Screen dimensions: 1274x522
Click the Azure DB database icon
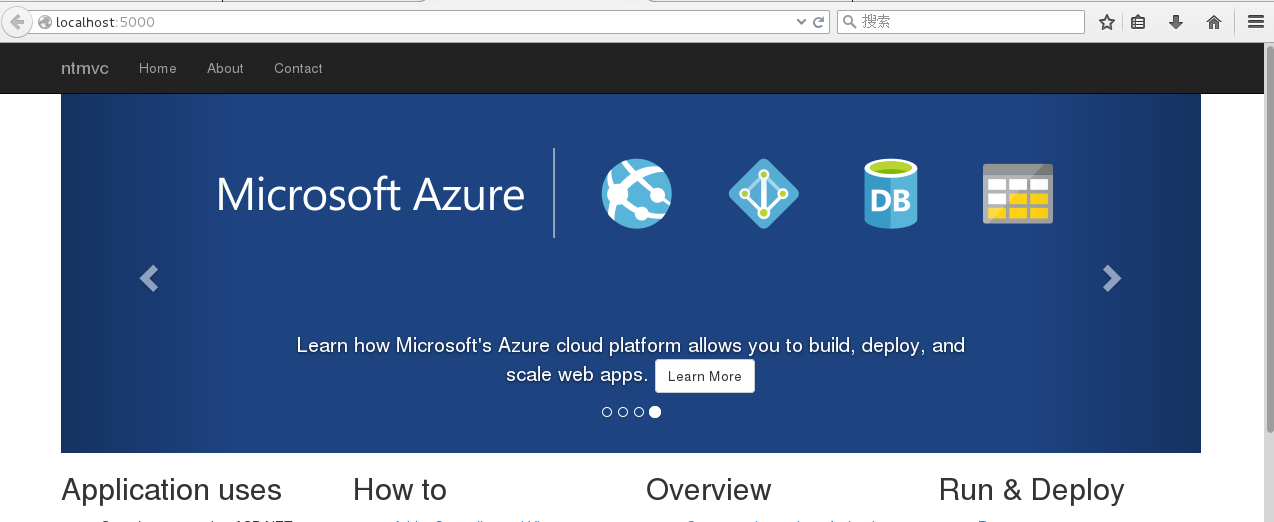pyautogui.click(x=890, y=194)
